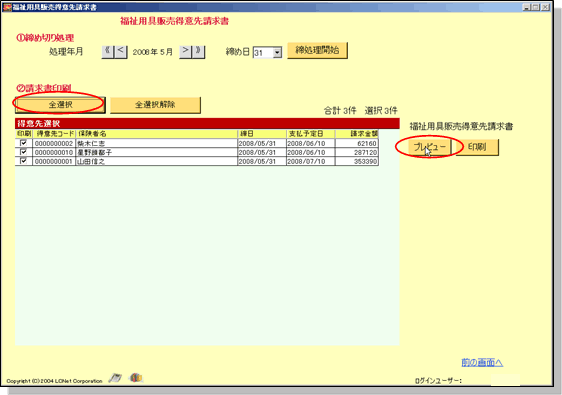Click the telephone icon near the copyright text
Viewport: 562px width, 395px height.
pos(115,377)
